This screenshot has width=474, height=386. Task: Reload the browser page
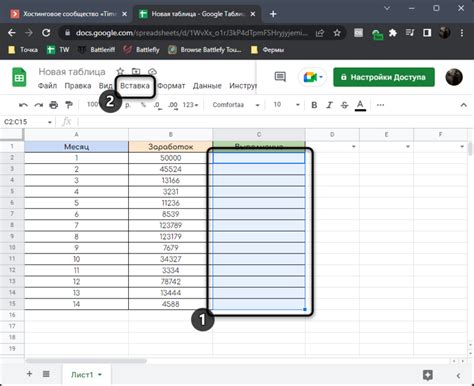pyautogui.click(x=46, y=33)
